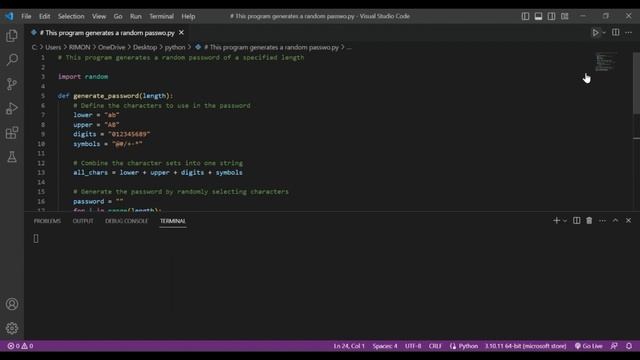The width and height of the screenshot is (640, 360).
Task: Open the Edit menu
Action: click(x=44, y=16)
